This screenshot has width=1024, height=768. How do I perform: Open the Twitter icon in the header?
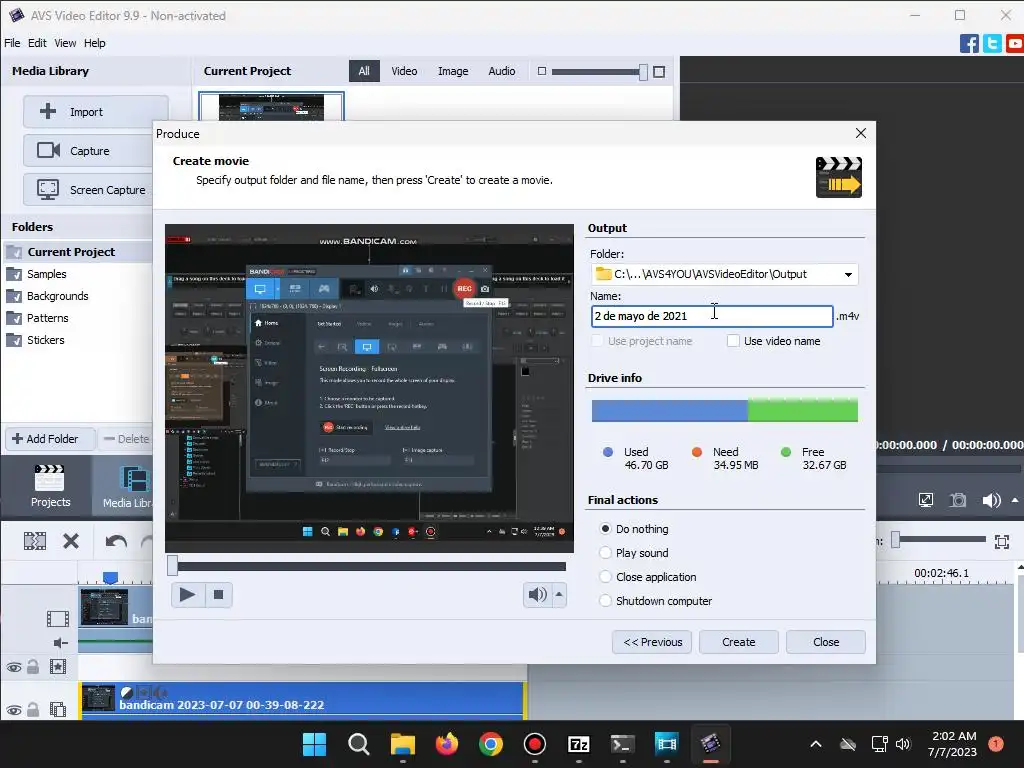coord(992,44)
